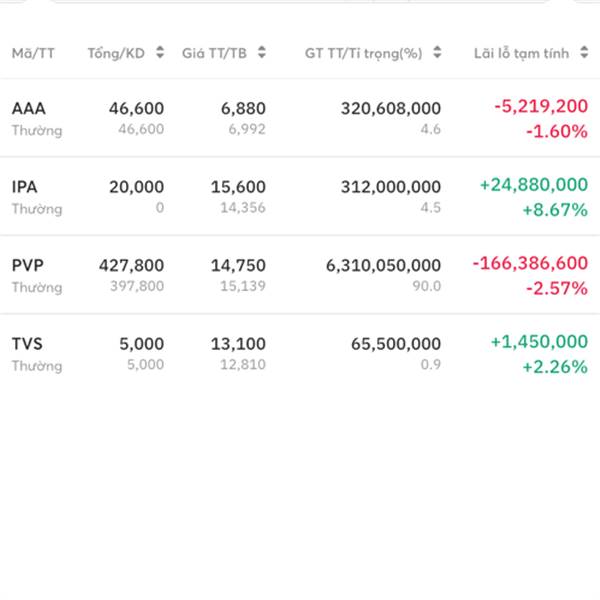Open the AAA stock row

pyautogui.click(x=29, y=108)
